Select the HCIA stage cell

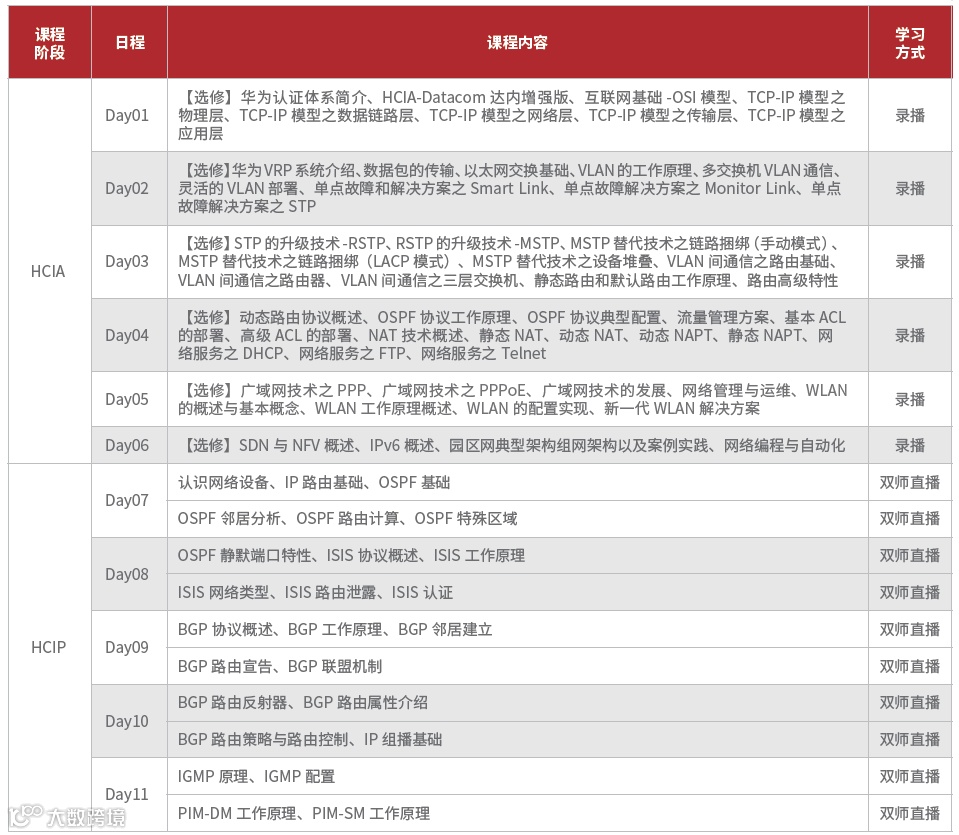48,271
